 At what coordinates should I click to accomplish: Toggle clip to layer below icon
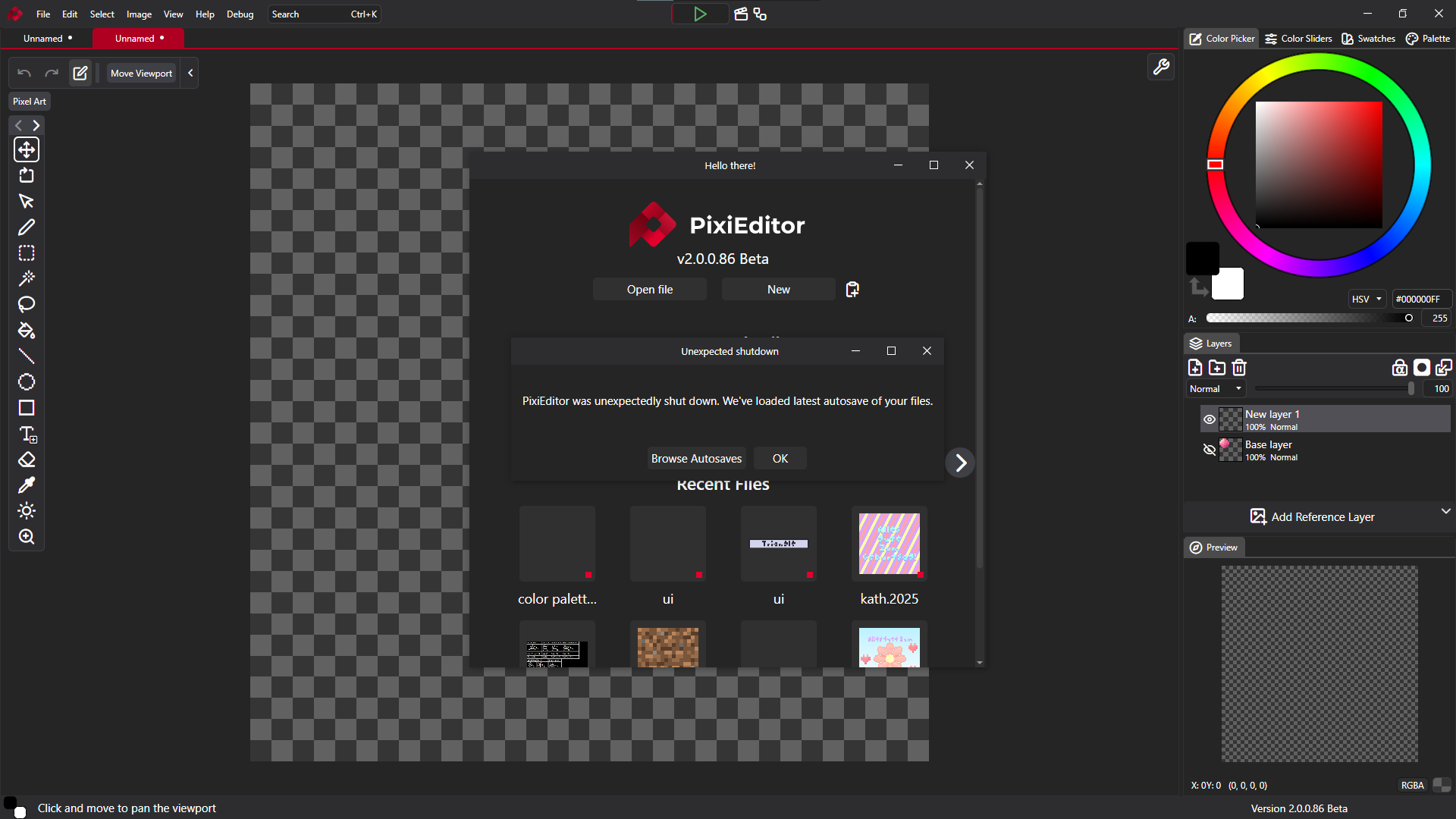click(1444, 368)
